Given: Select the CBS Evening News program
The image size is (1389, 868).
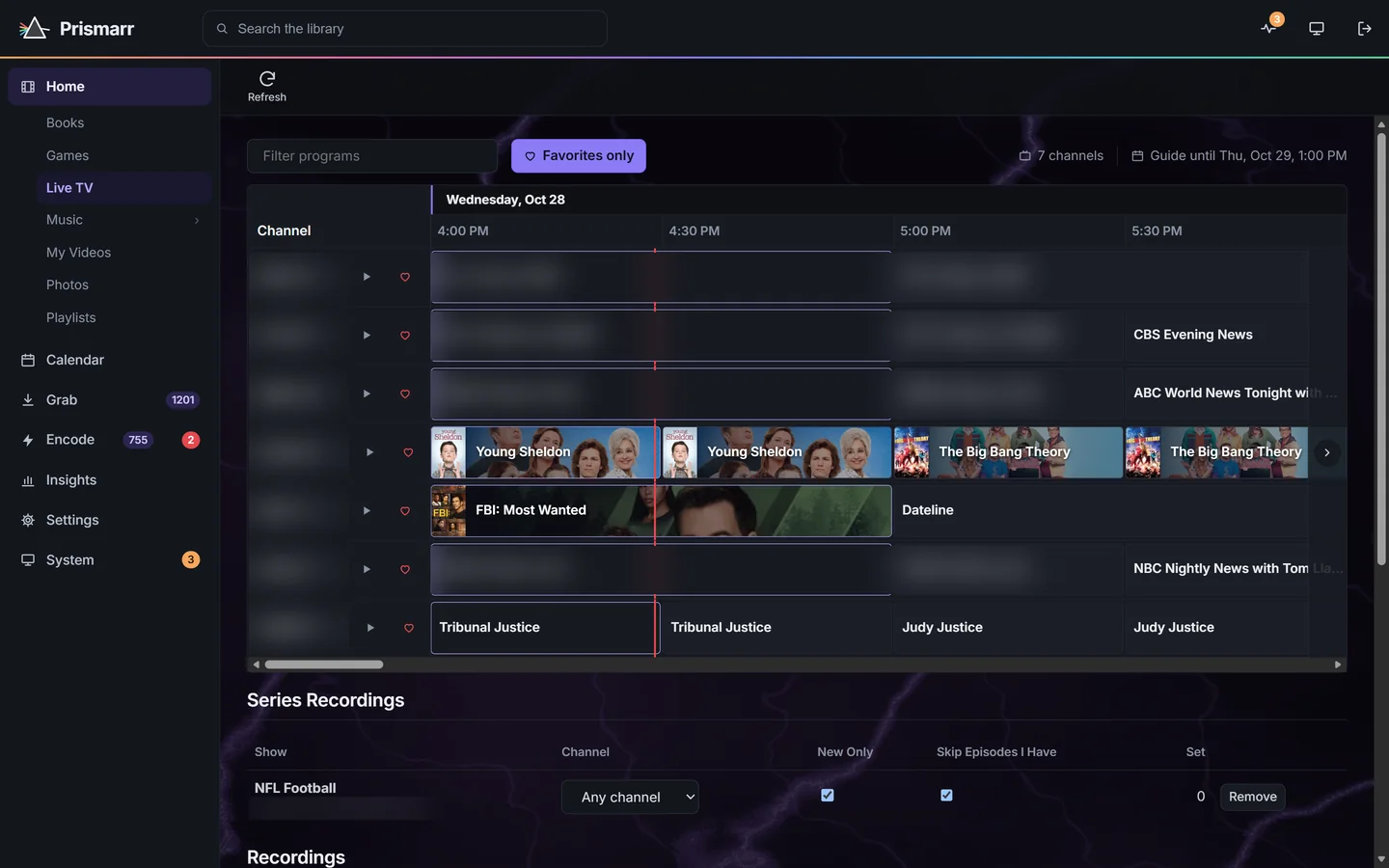Looking at the screenshot, I should coord(1216,335).
